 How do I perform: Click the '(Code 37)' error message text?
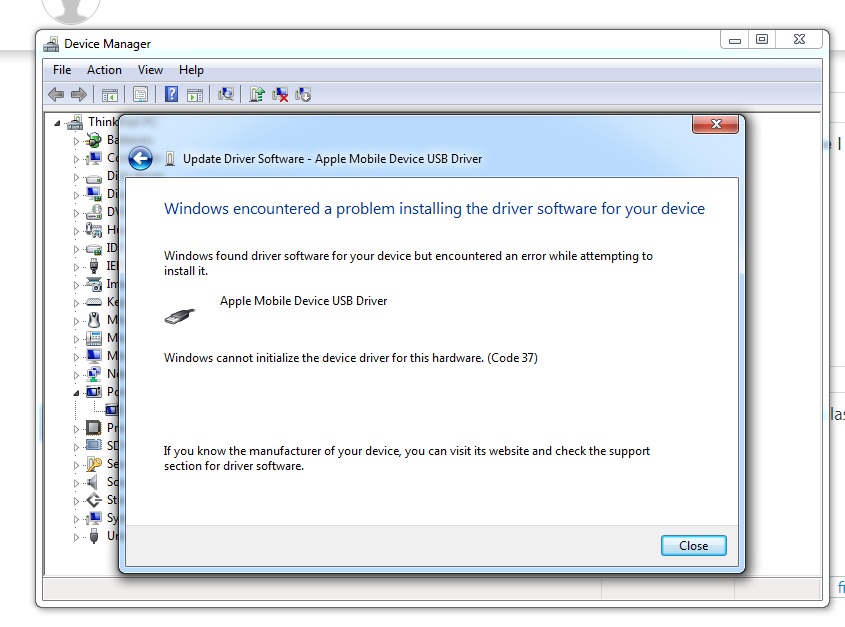click(351, 358)
